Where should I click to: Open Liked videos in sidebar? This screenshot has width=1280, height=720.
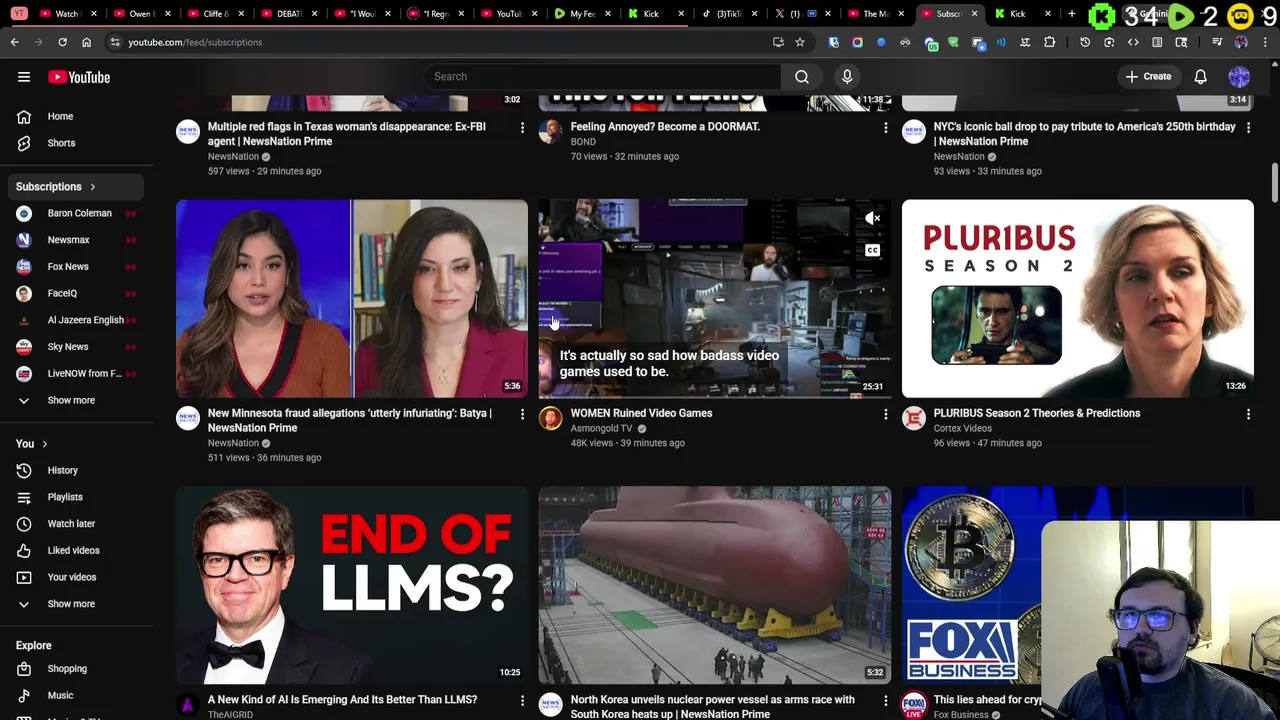pos(78,550)
